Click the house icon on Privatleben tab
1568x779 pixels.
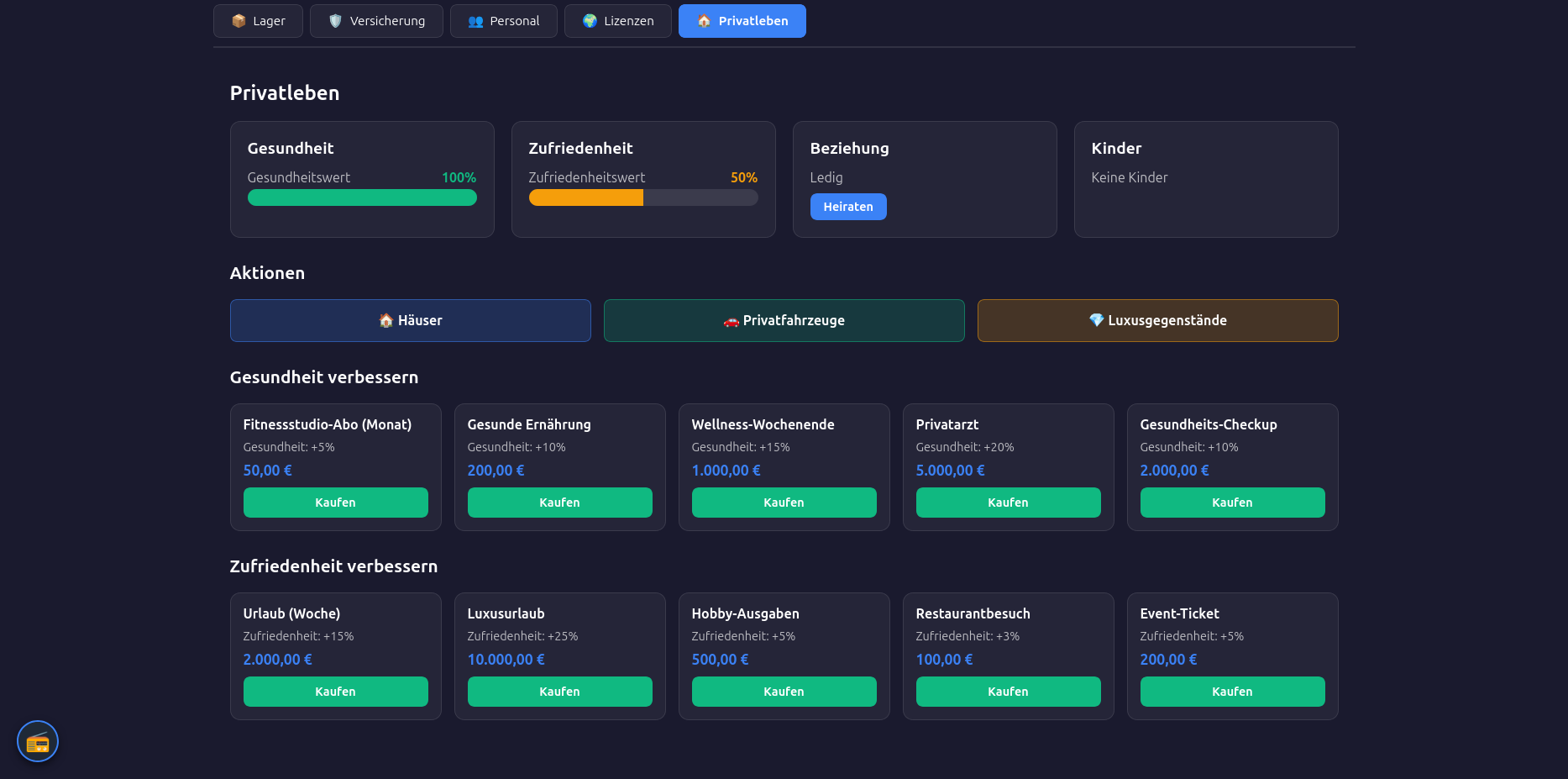click(704, 21)
